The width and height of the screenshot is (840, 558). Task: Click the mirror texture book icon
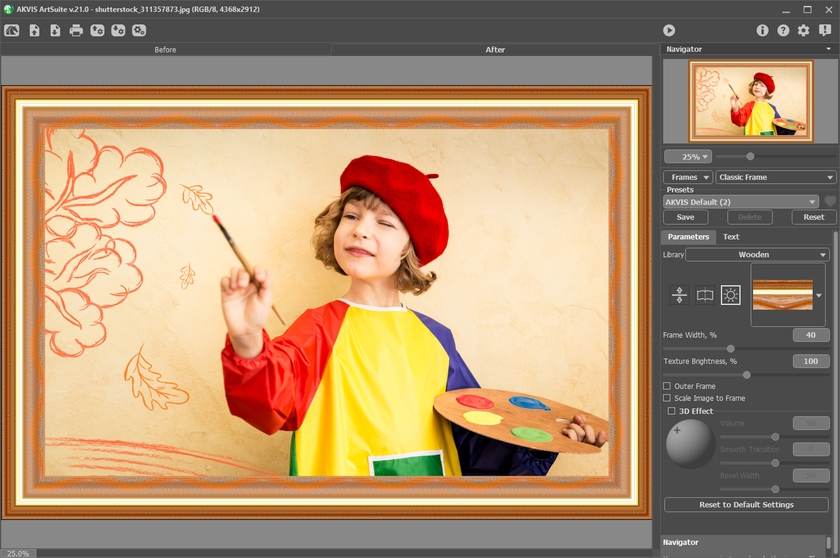click(x=705, y=295)
